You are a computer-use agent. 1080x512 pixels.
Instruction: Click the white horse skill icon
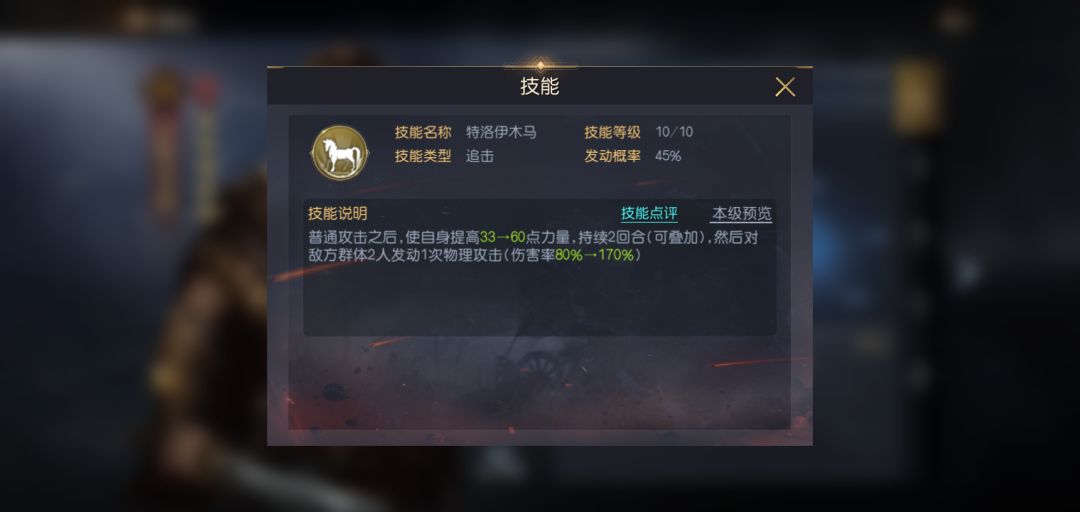point(340,152)
